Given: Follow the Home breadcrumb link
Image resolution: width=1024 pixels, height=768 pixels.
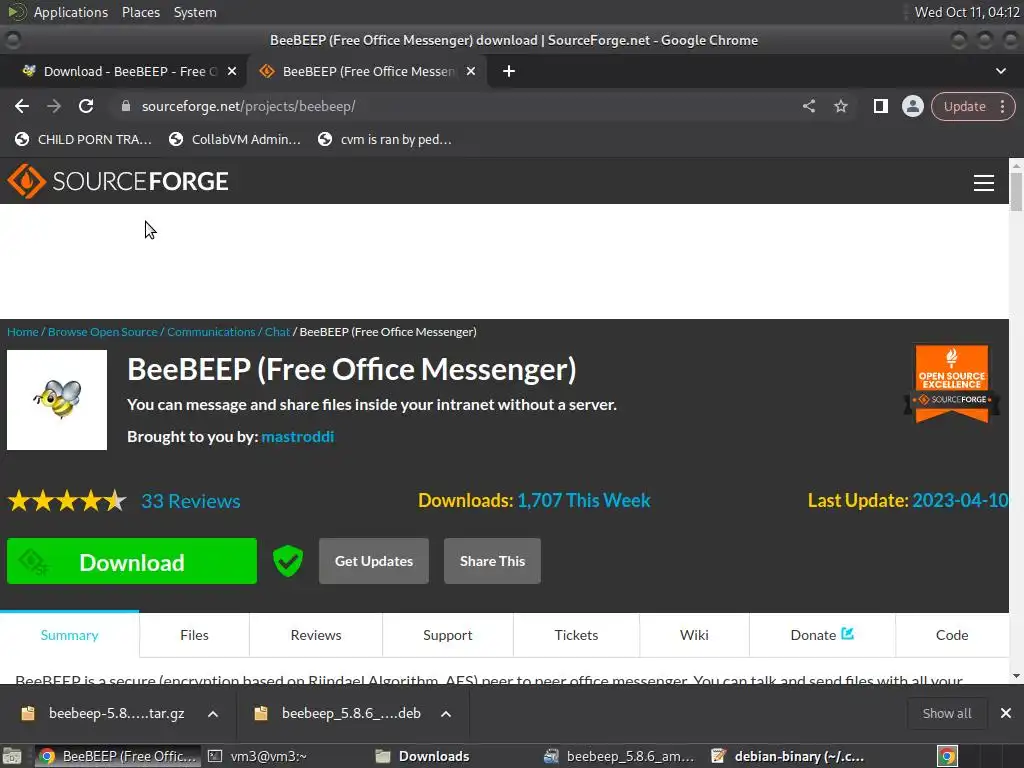Looking at the screenshot, I should [x=23, y=332].
